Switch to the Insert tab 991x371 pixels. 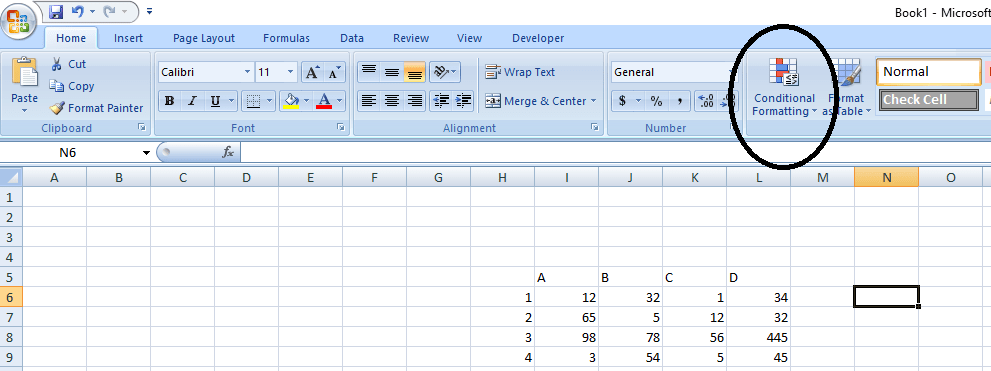pos(128,39)
